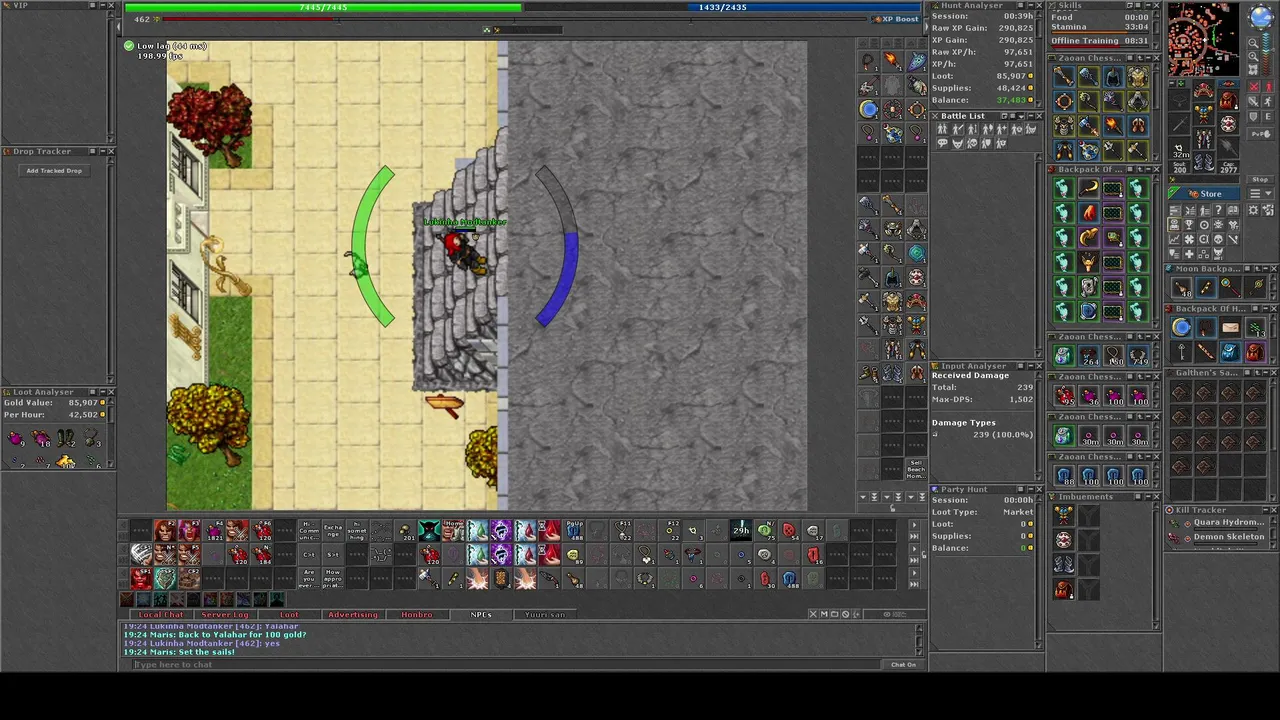Click the backpack equipment slot
1280x720 pixels.
tap(1228, 100)
